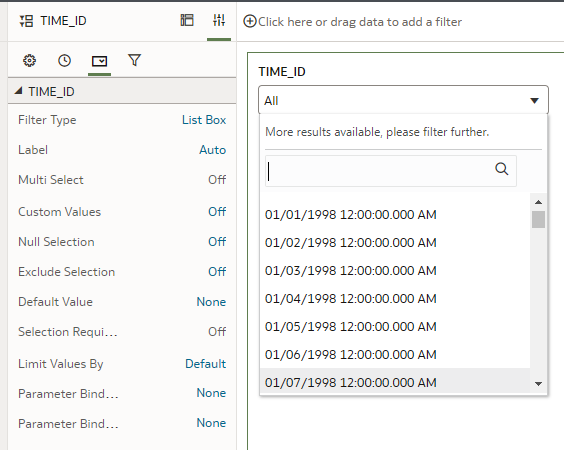Screen dimensions: 564x450
Task: Open the TIME_ID 'All' dropdown arrow
Action: coord(535,101)
